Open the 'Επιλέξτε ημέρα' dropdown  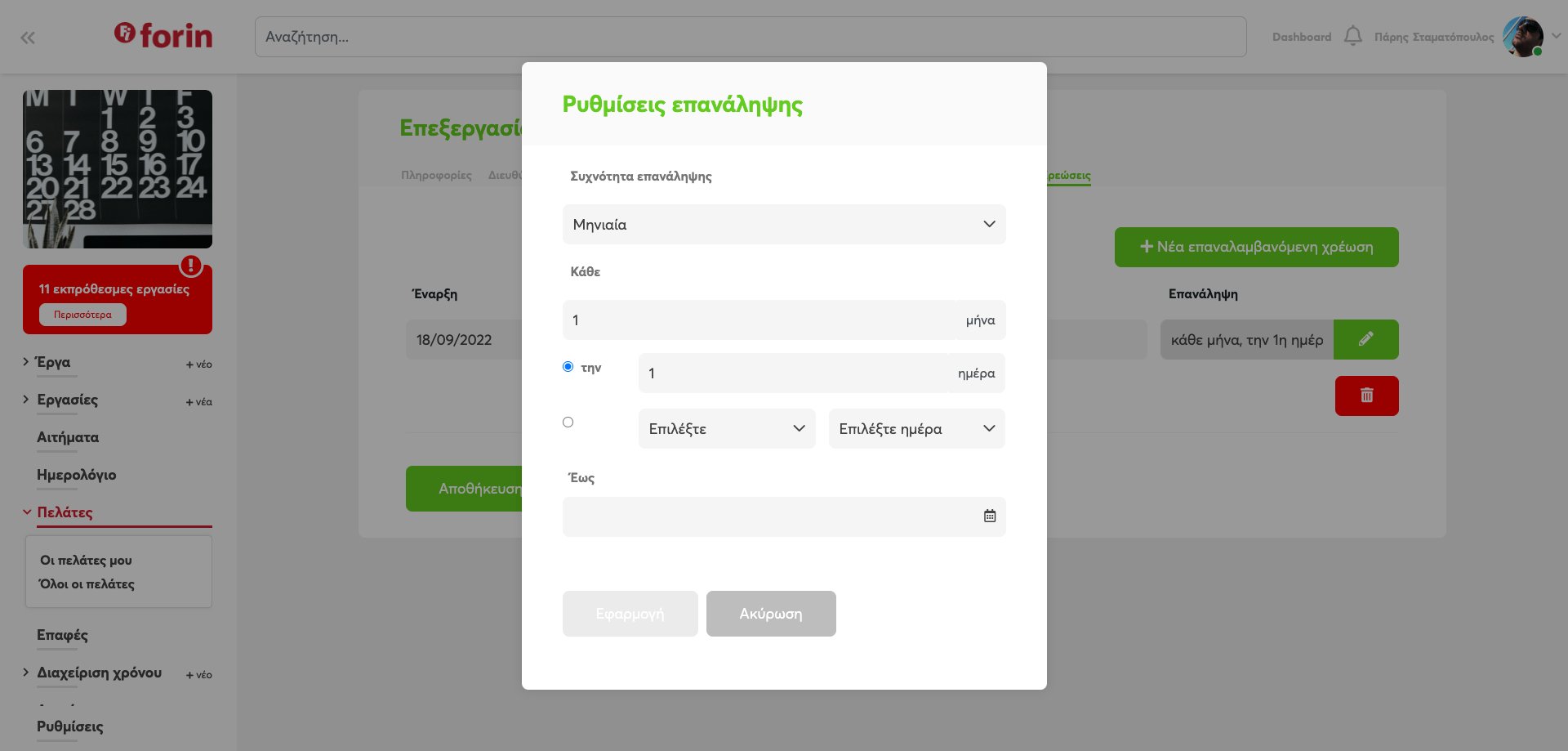[916, 429]
